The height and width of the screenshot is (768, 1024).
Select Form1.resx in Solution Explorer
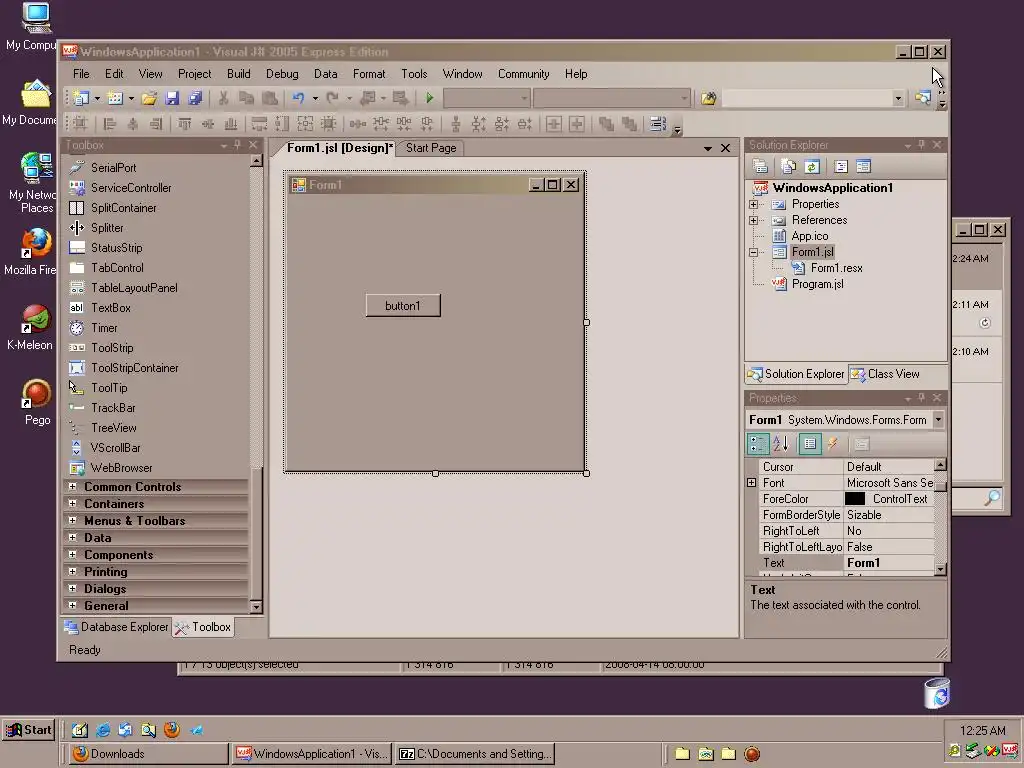(837, 268)
